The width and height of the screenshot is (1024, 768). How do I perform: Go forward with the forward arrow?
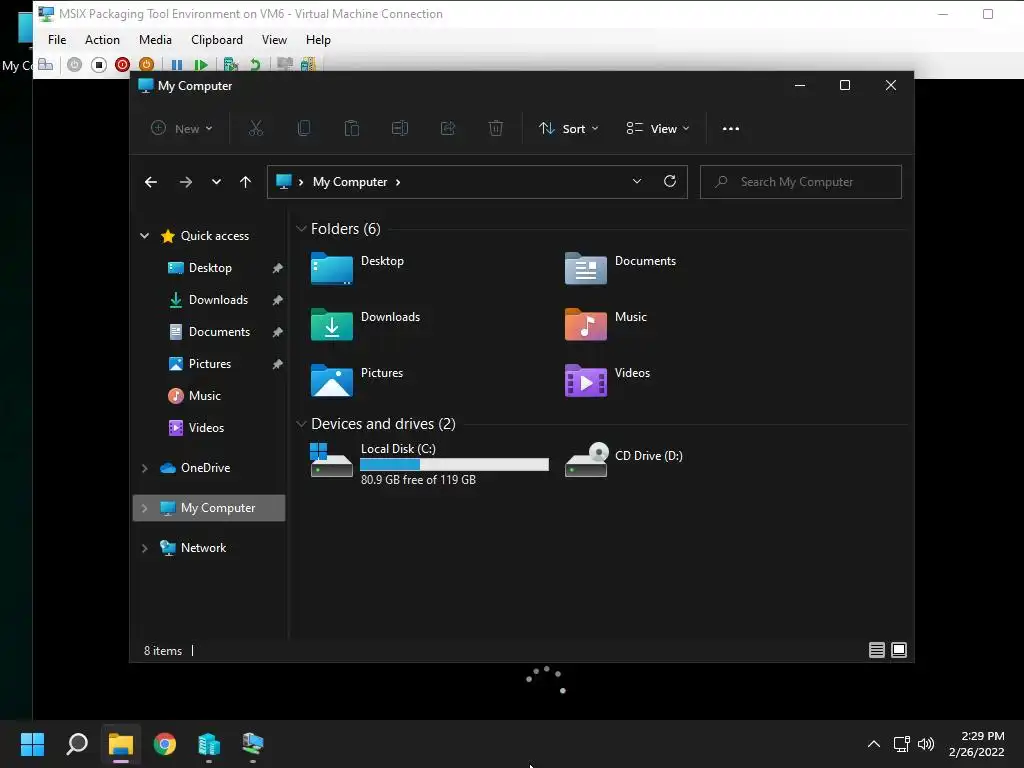point(185,182)
